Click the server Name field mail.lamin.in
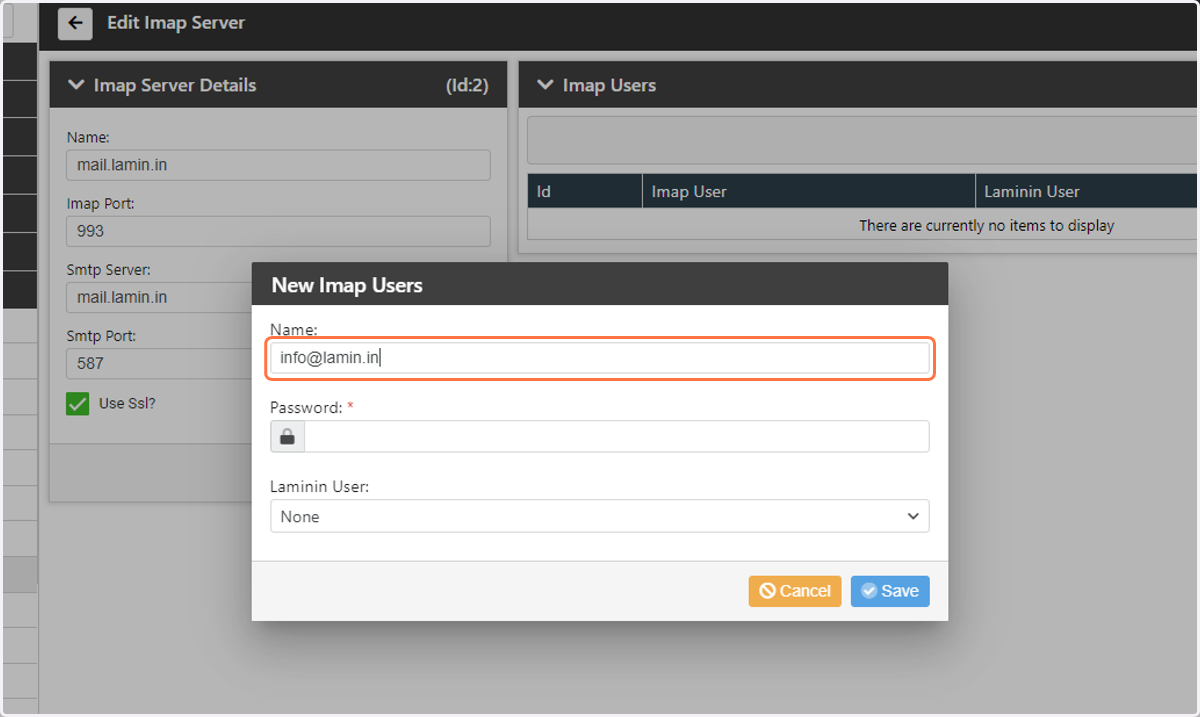 (x=279, y=165)
